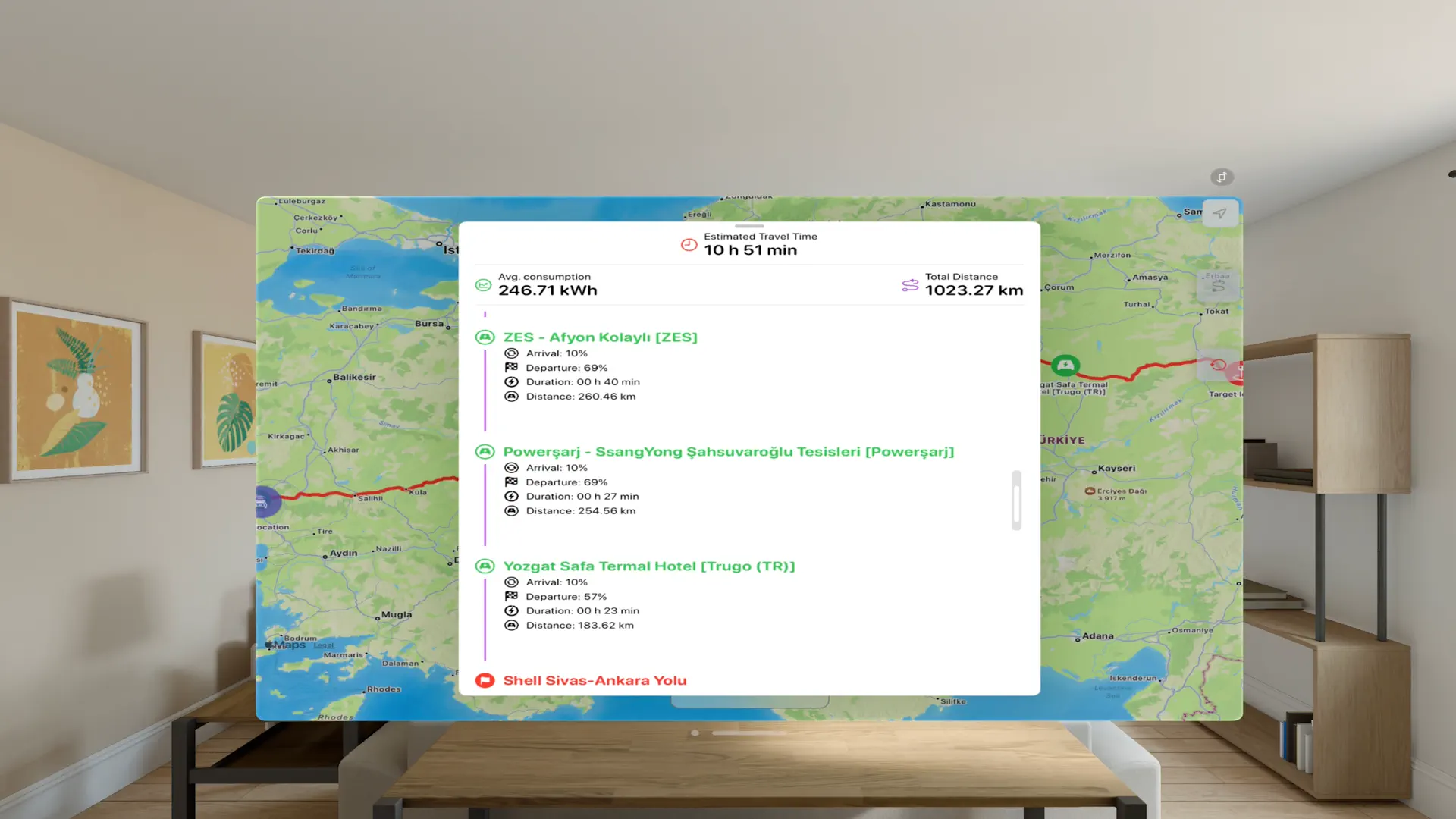Click the window resize bar below the app
The height and width of the screenshot is (819, 1456).
[749, 733]
